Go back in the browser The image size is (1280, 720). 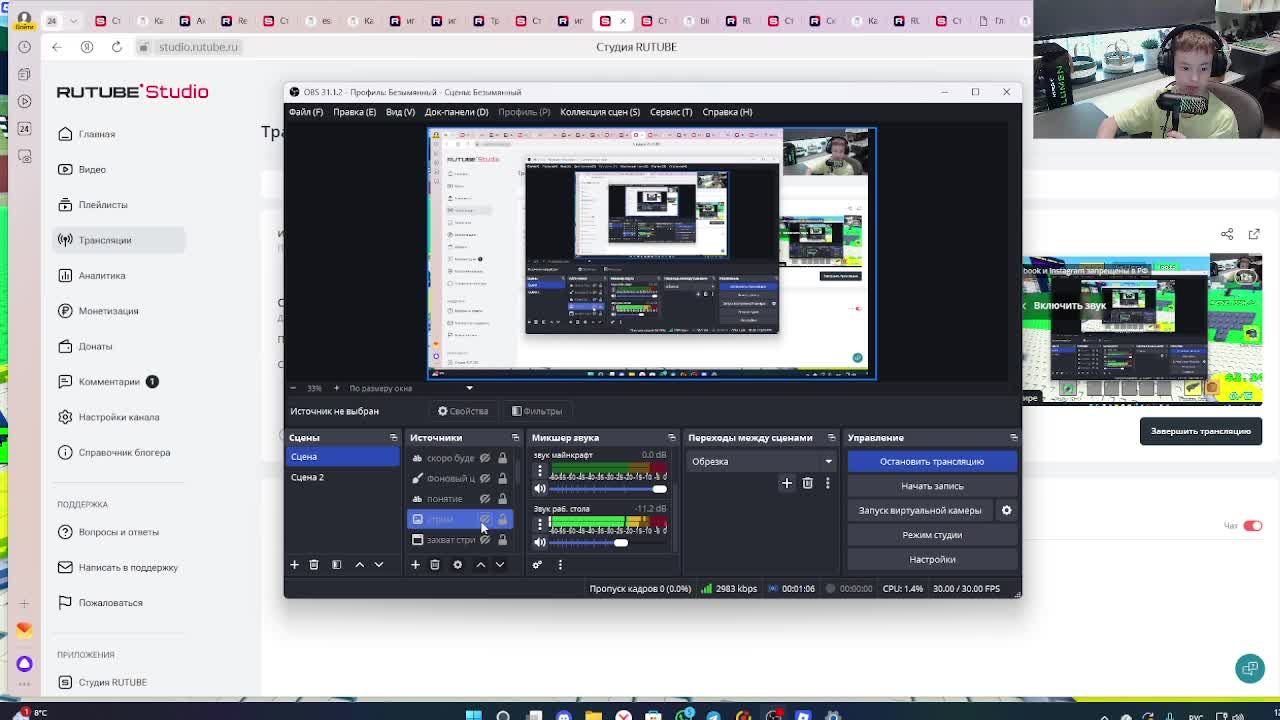point(57,47)
